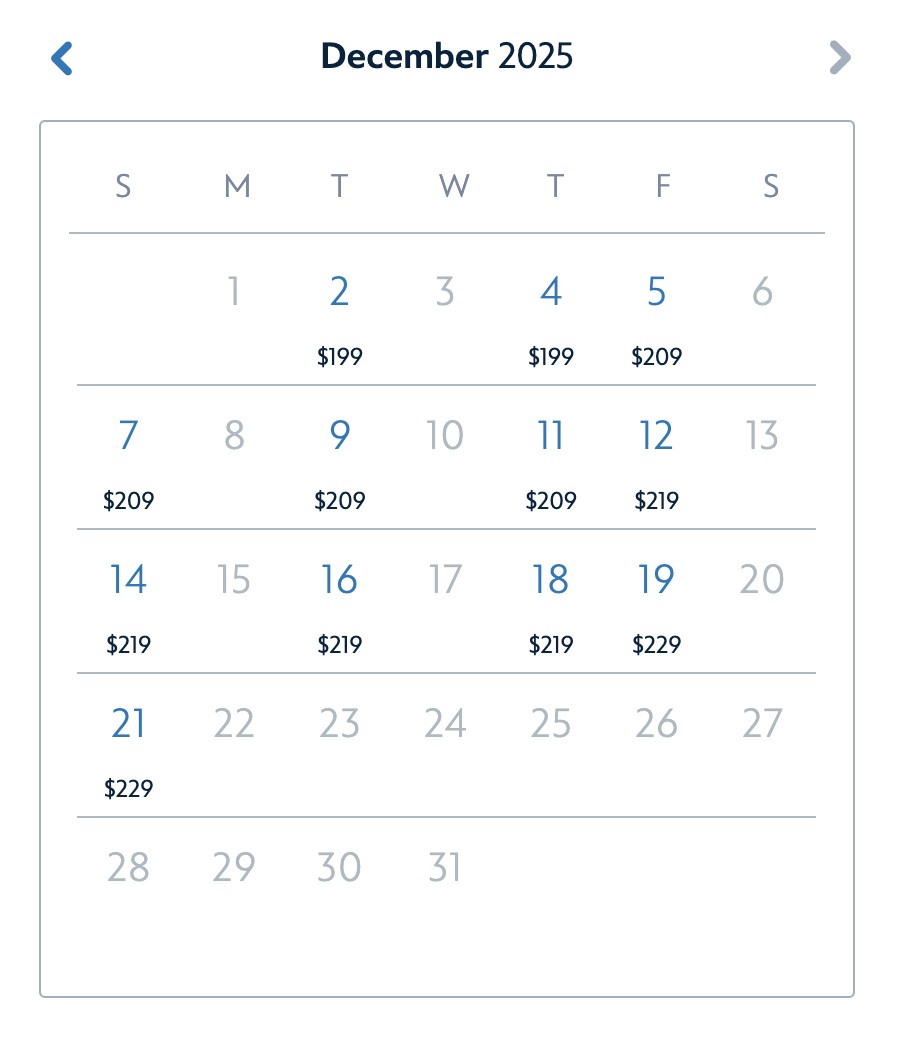
Task: Click the $219 price under December 18
Action: [551, 645]
